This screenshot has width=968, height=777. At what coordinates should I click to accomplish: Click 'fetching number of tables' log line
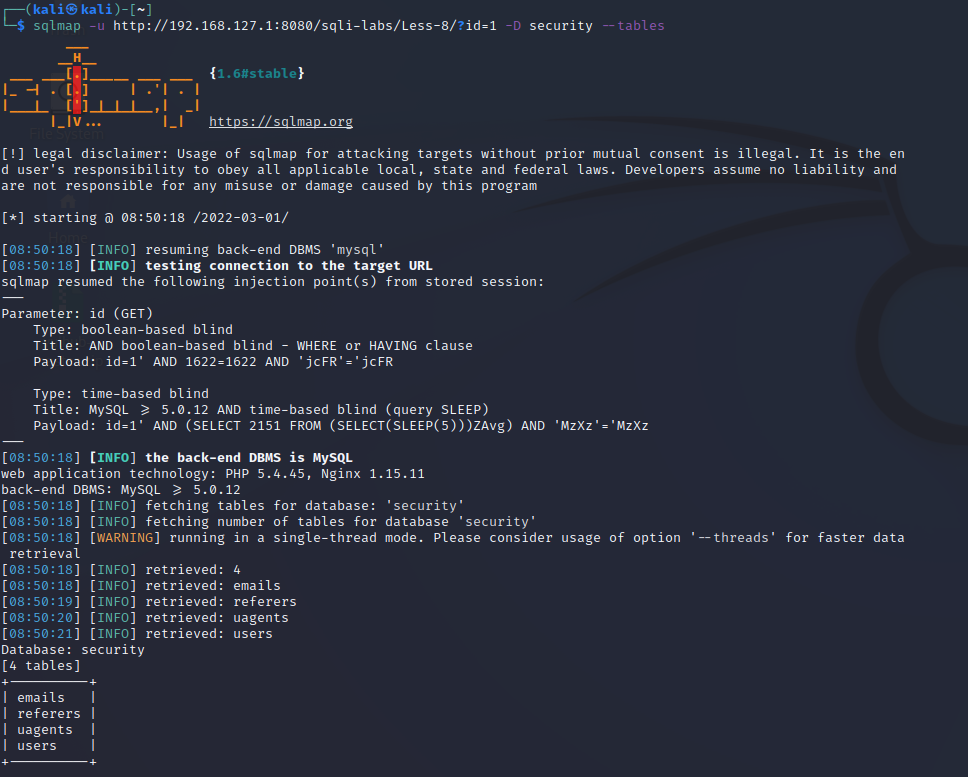click(x=269, y=521)
